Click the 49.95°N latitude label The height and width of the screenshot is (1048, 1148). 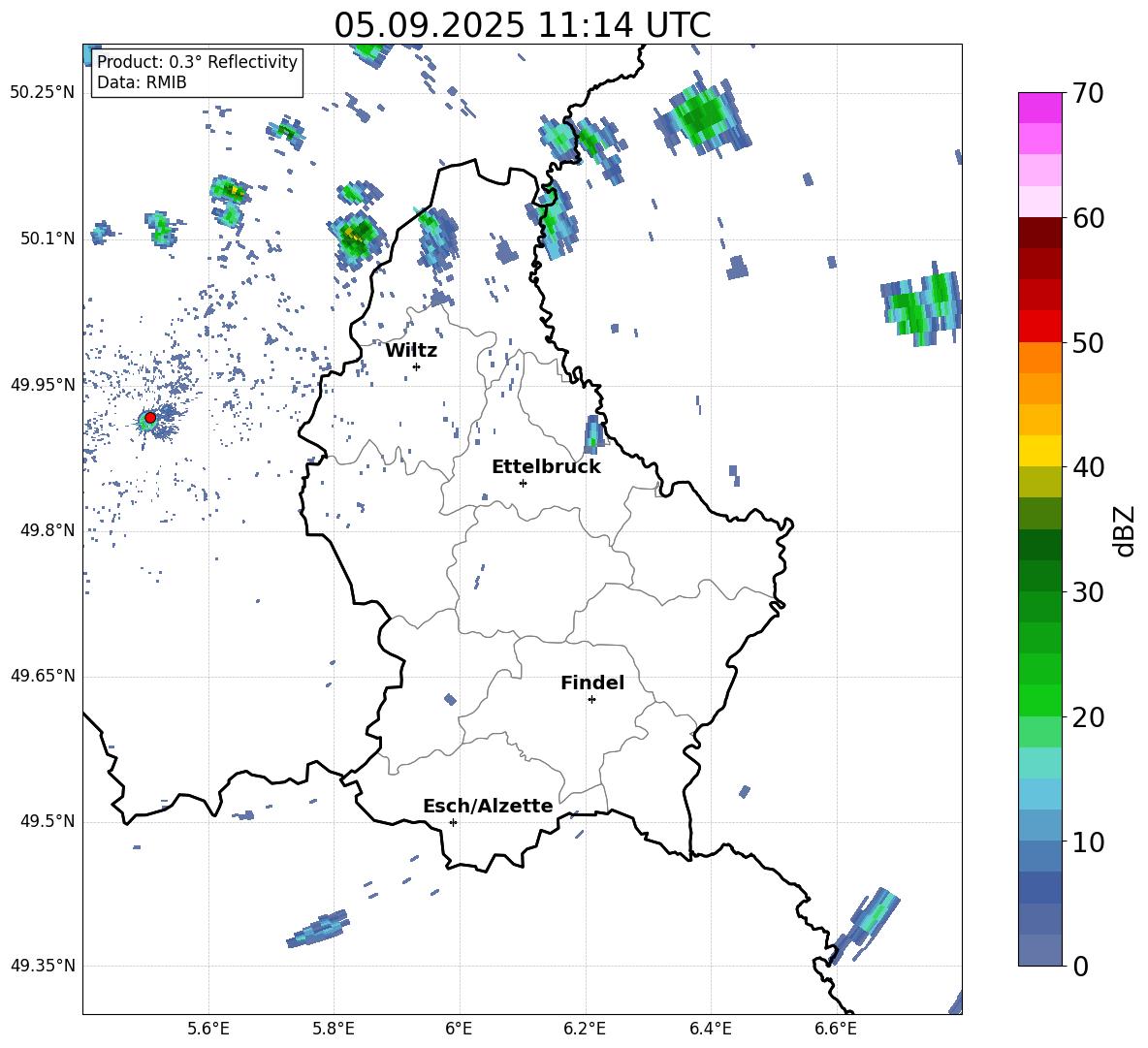(x=43, y=385)
